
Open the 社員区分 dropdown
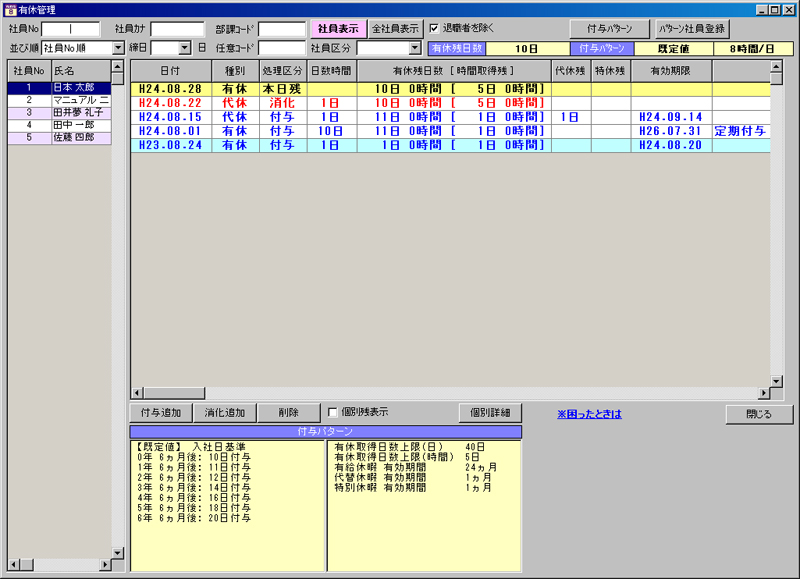click(x=415, y=48)
